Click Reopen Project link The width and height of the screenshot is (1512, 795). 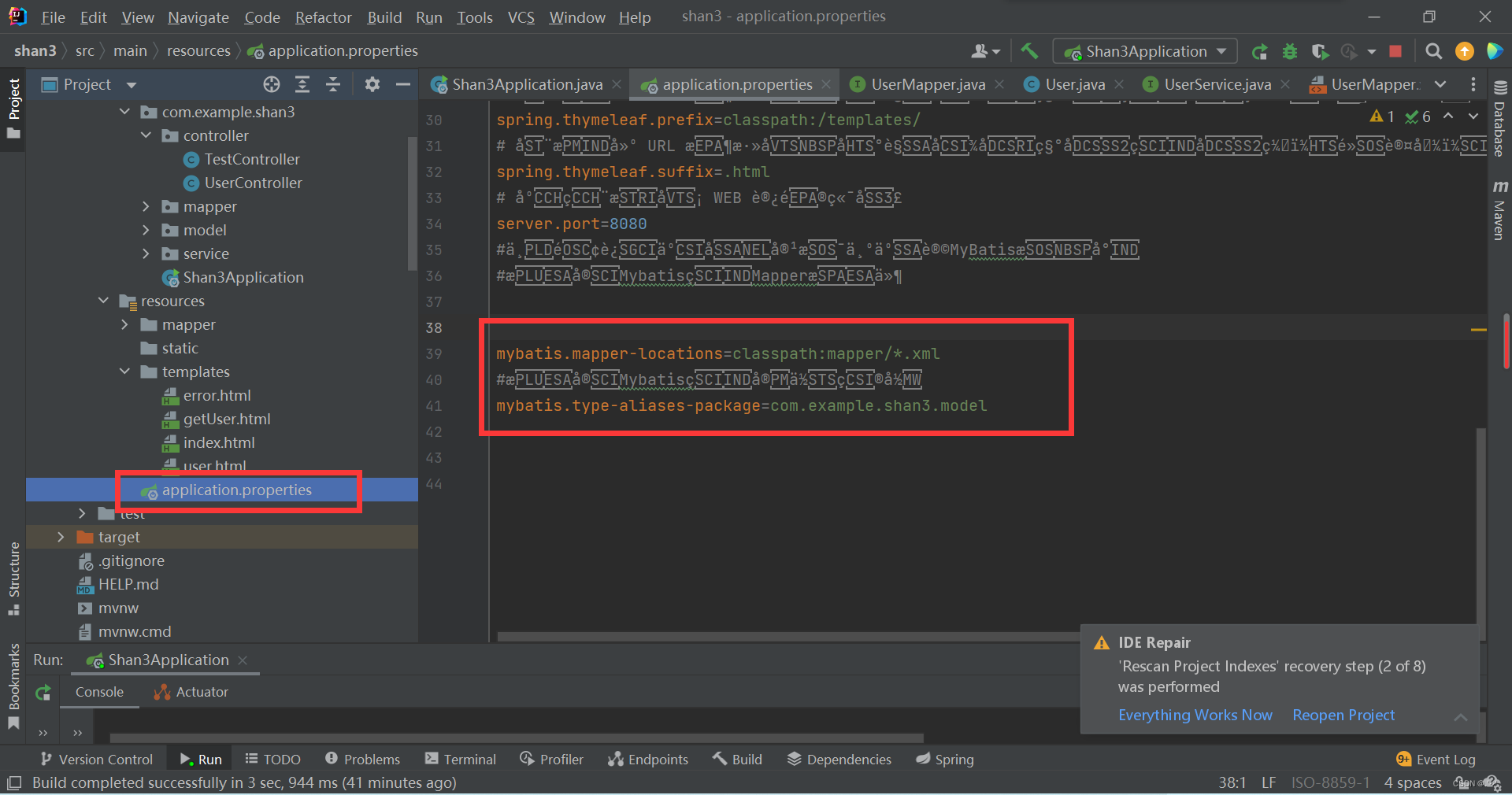pos(1343,715)
